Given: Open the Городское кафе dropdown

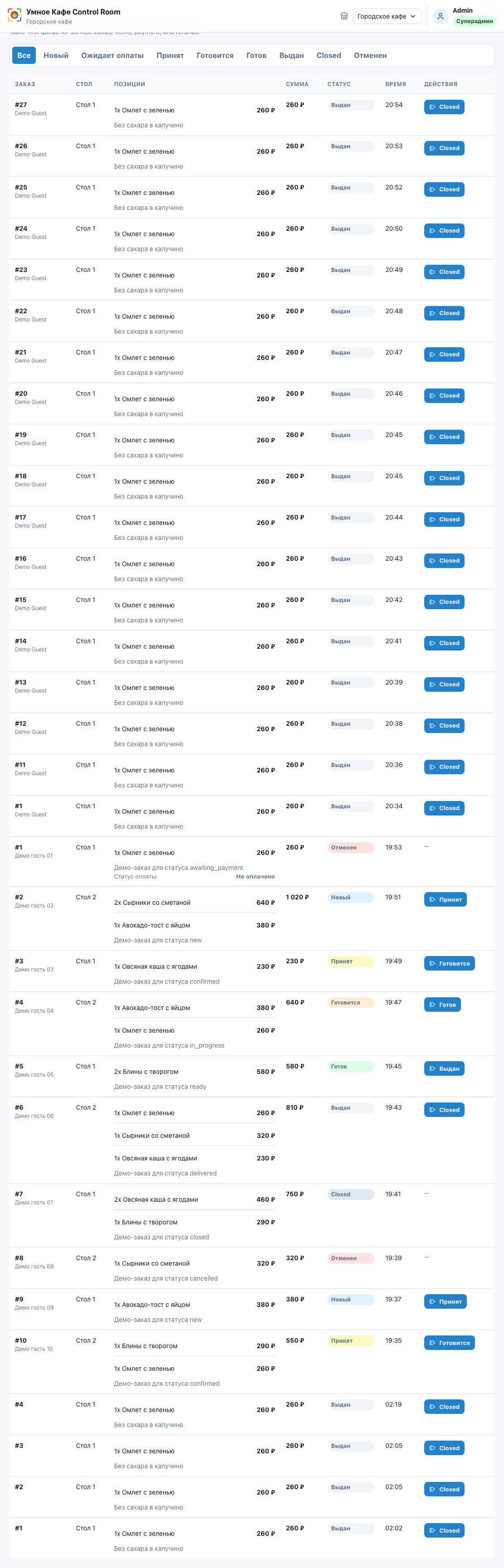Looking at the screenshot, I should 387,16.
